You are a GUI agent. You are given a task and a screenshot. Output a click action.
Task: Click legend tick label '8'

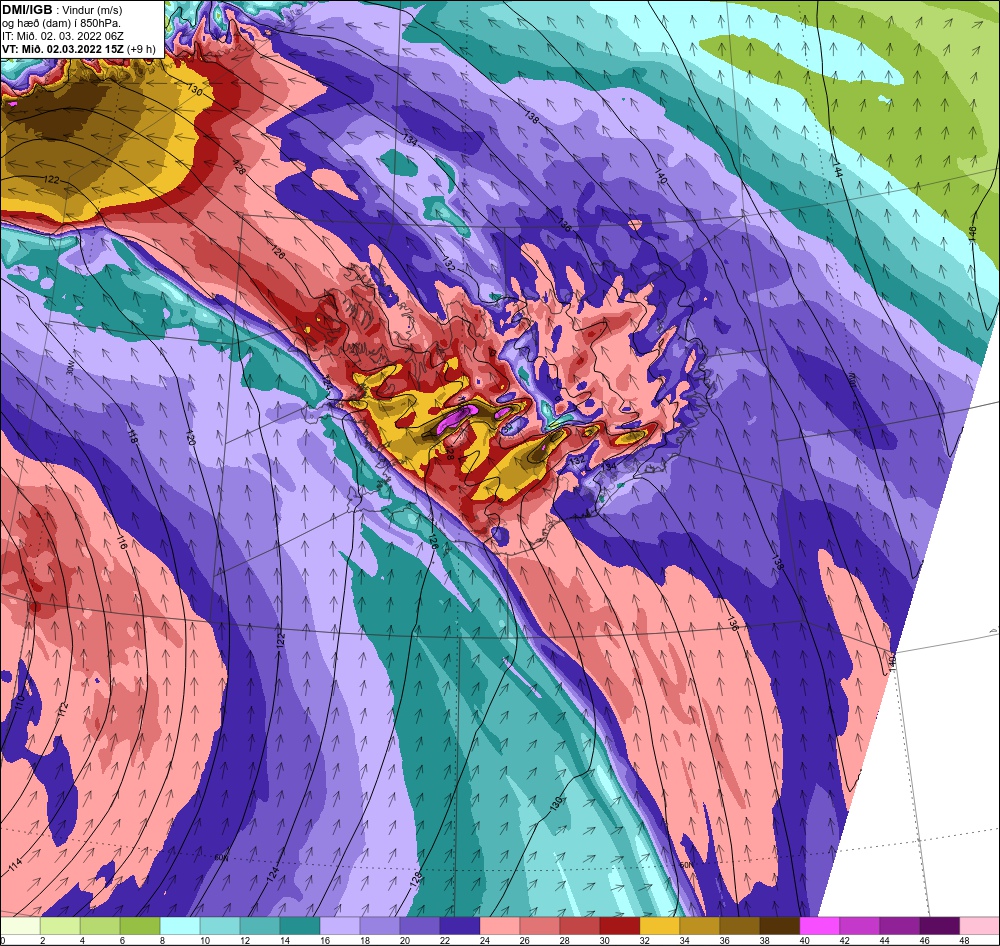163,940
